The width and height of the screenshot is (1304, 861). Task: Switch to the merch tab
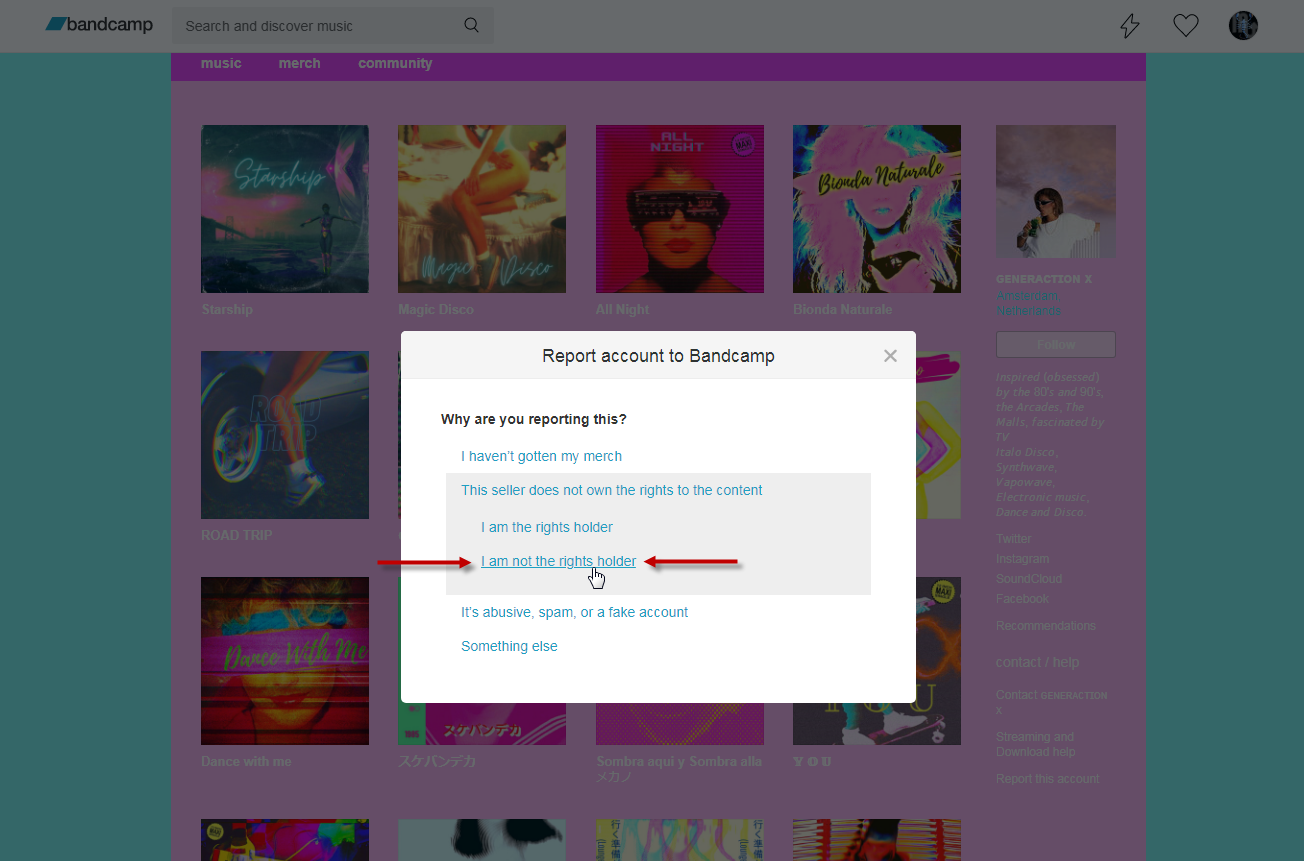[300, 63]
